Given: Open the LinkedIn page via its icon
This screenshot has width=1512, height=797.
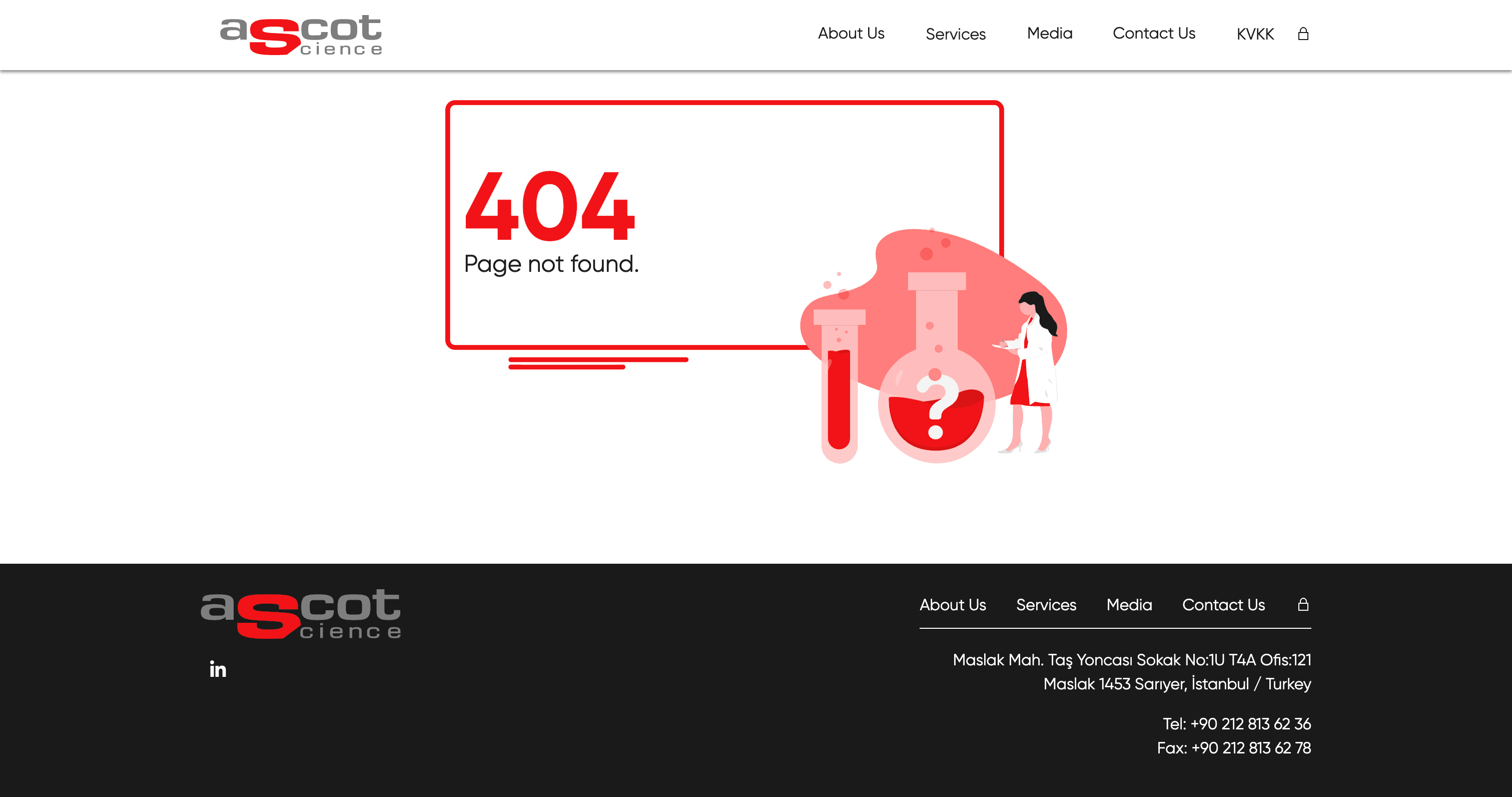Looking at the screenshot, I should point(217,669).
